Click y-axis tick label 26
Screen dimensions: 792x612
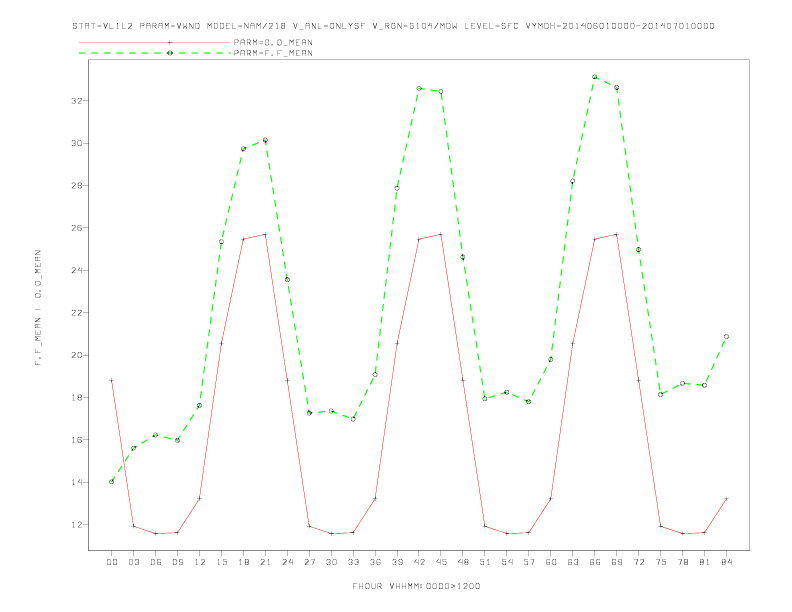coord(76,228)
